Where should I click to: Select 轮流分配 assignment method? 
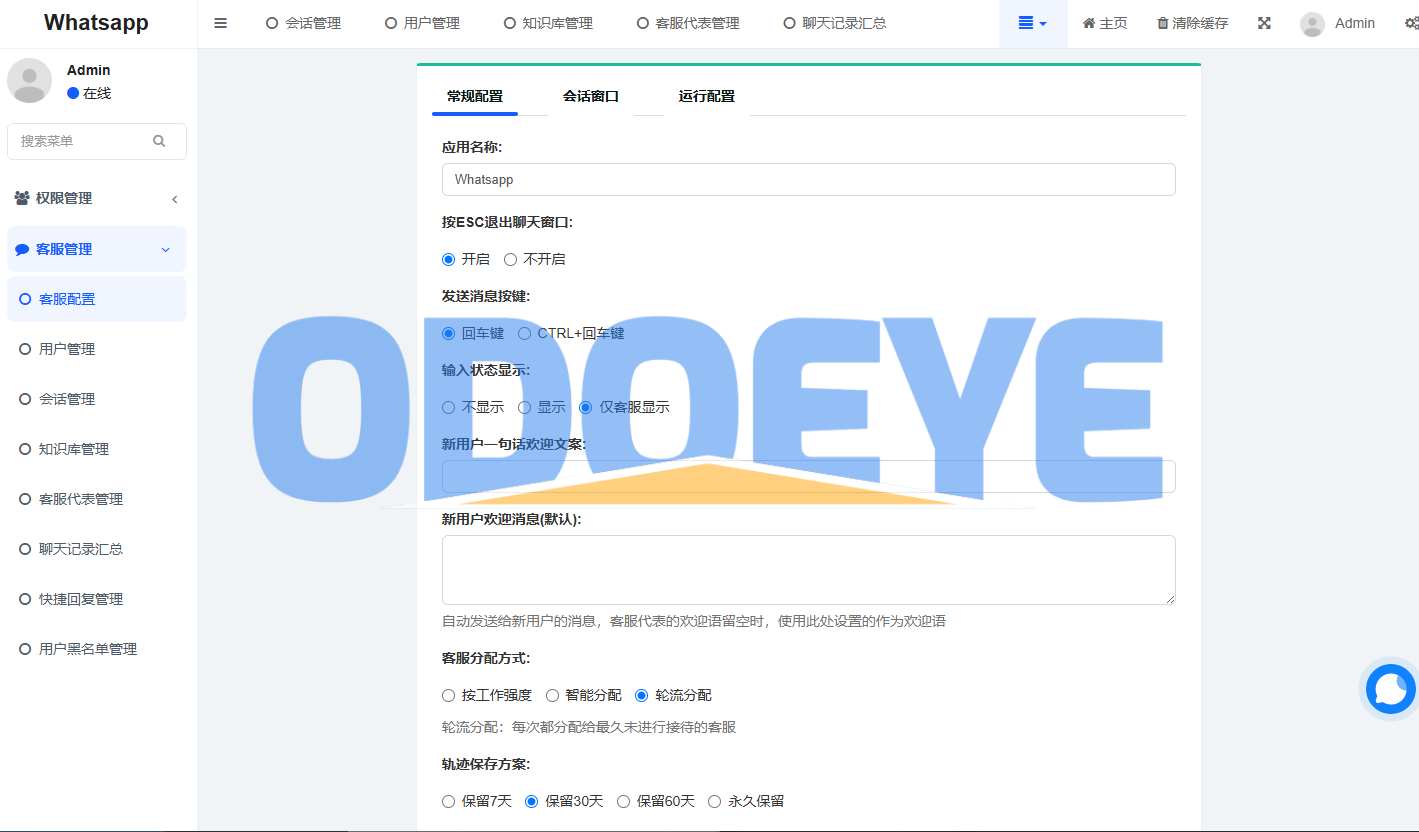coord(641,695)
